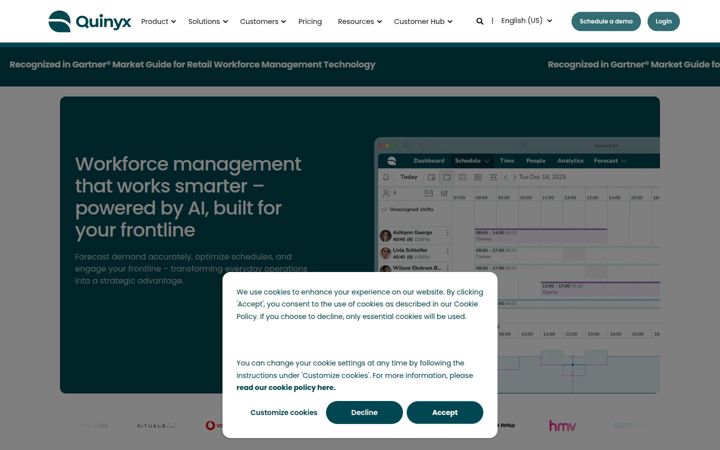Click the hmv customer logo
This screenshot has width=720, height=450.
click(x=562, y=426)
